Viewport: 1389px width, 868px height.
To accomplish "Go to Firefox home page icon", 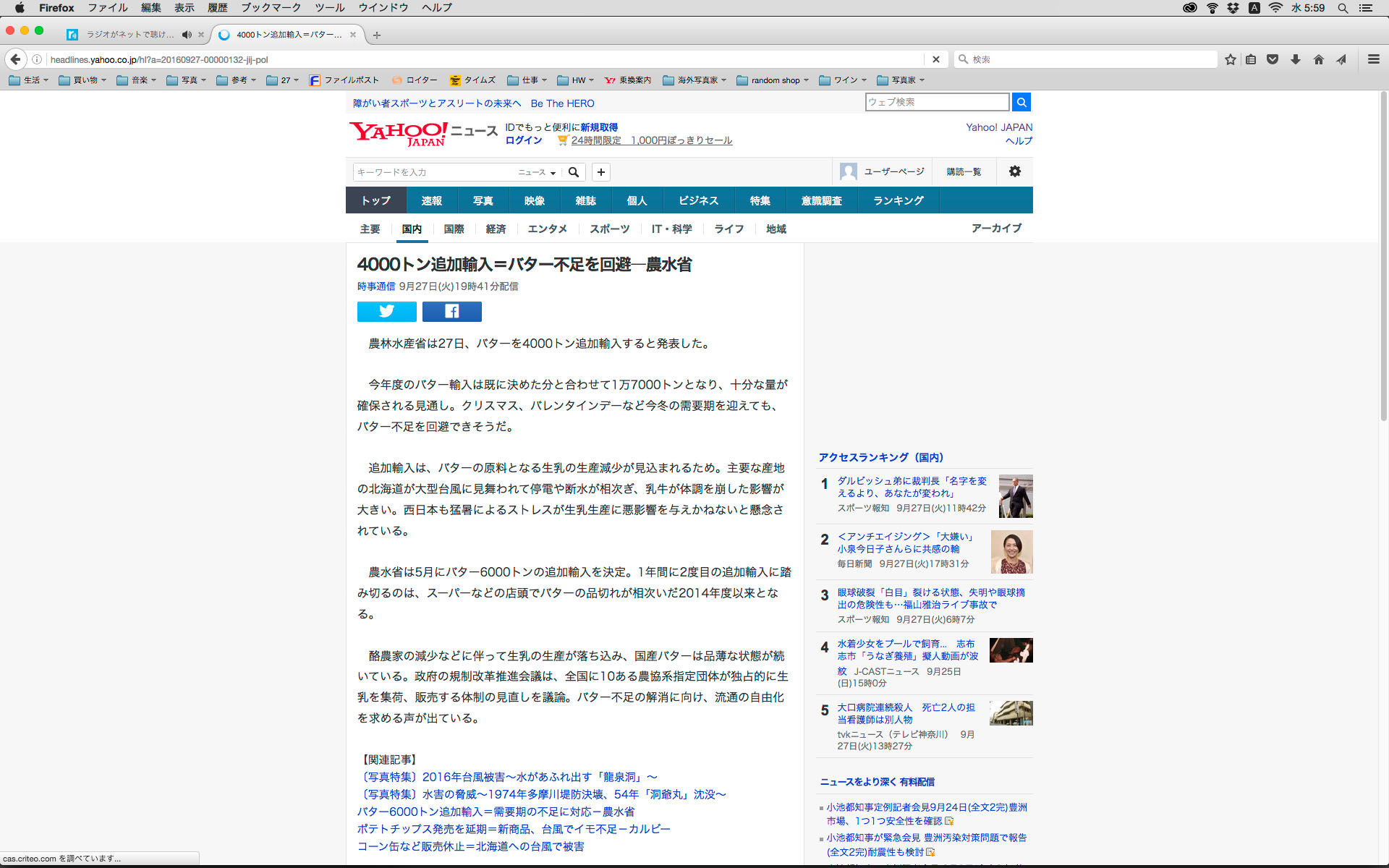I will coord(1318,59).
